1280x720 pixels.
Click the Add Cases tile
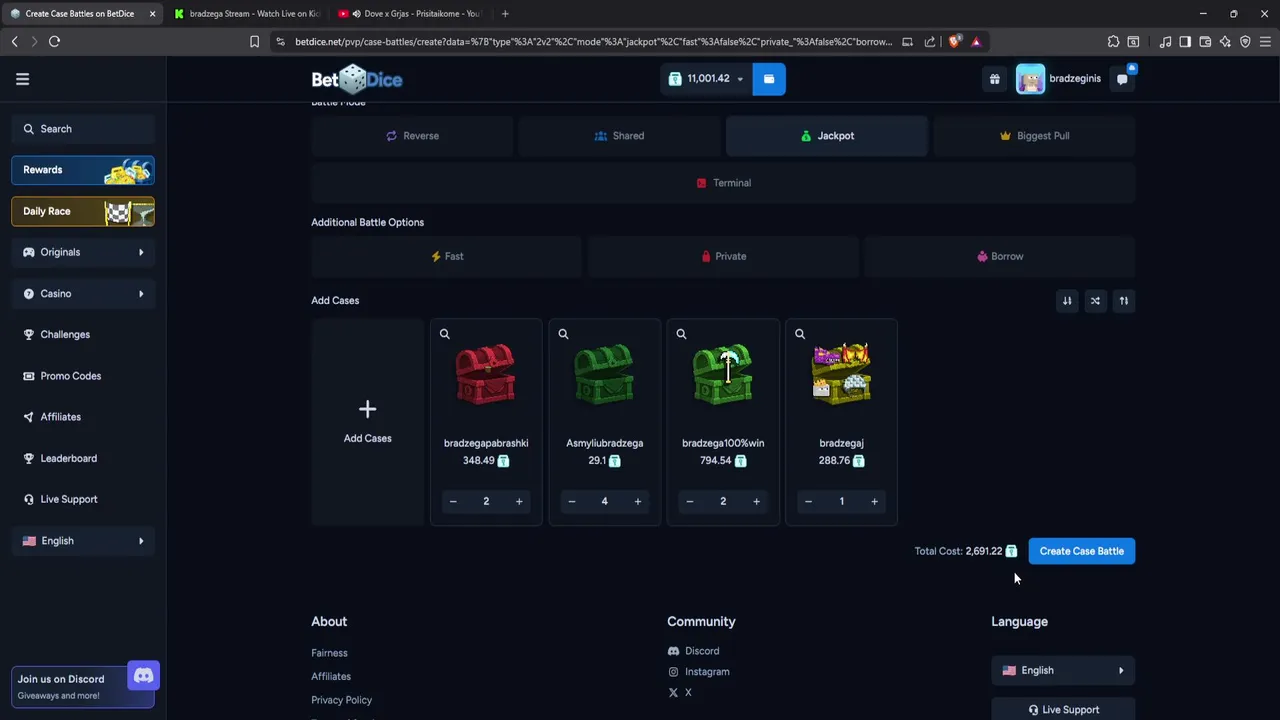[x=367, y=422]
